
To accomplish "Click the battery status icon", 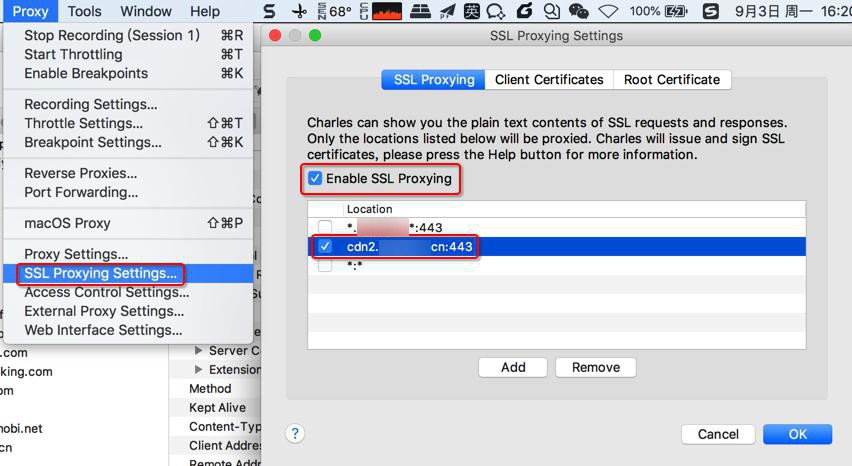I will click(x=676, y=11).
